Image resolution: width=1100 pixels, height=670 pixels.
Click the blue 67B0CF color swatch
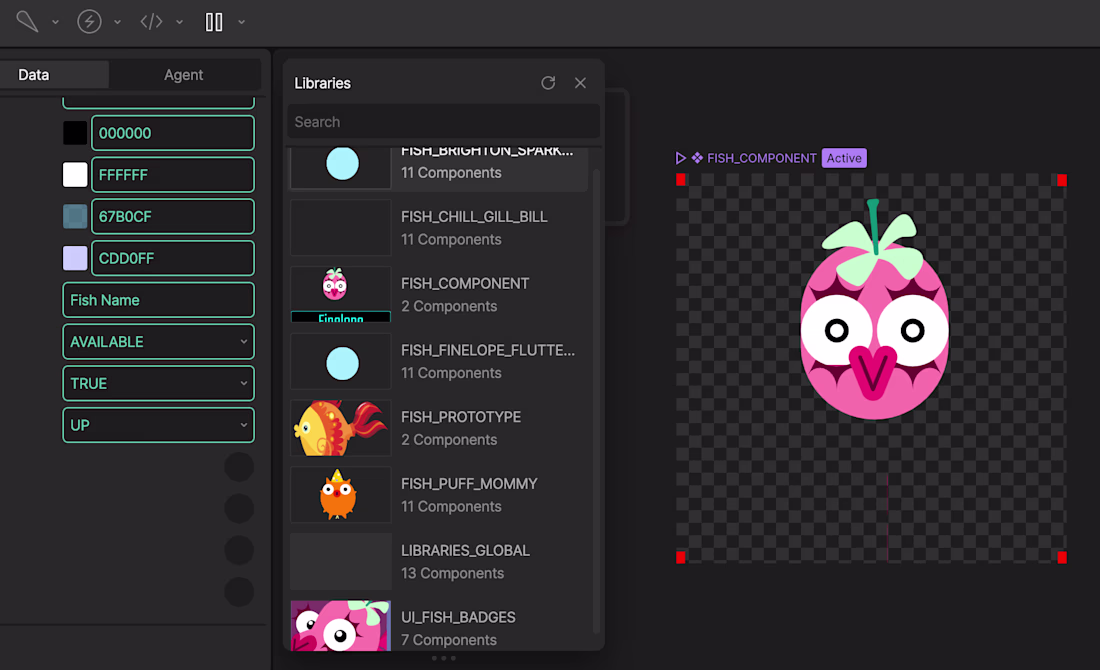[75, 216]
